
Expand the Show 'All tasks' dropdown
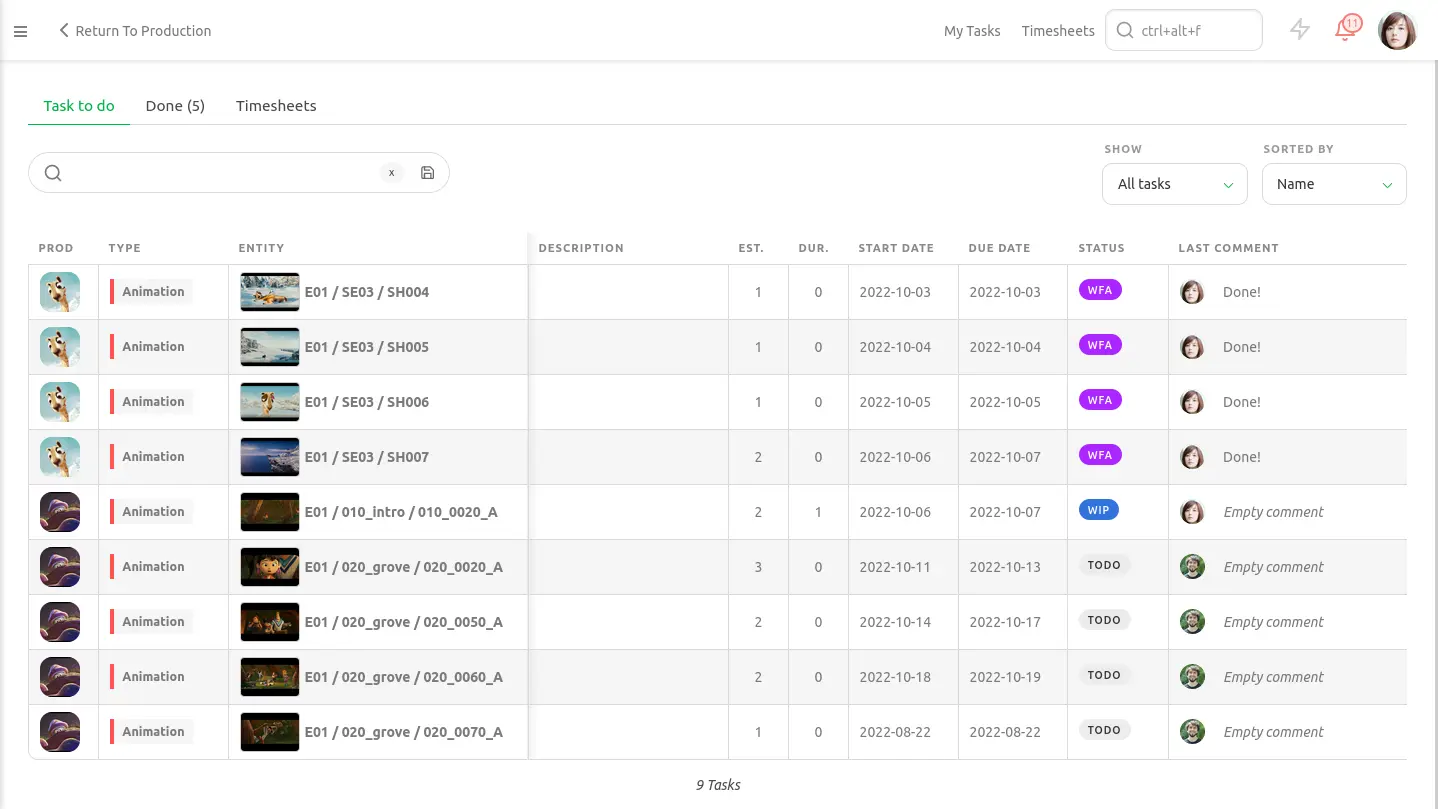1174,184
